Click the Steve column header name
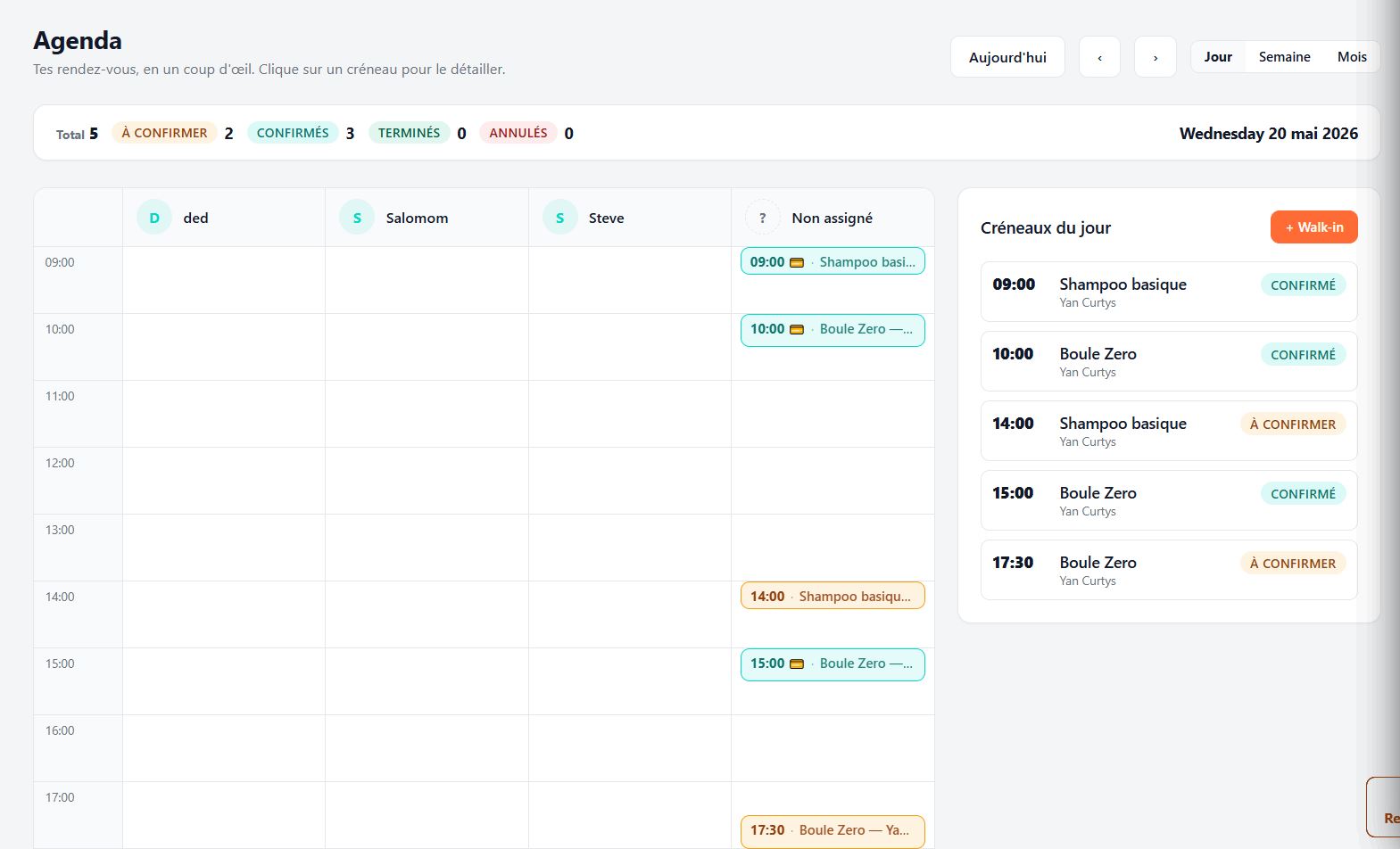Screen dimensions: 1400x849 tap(606, 218)
